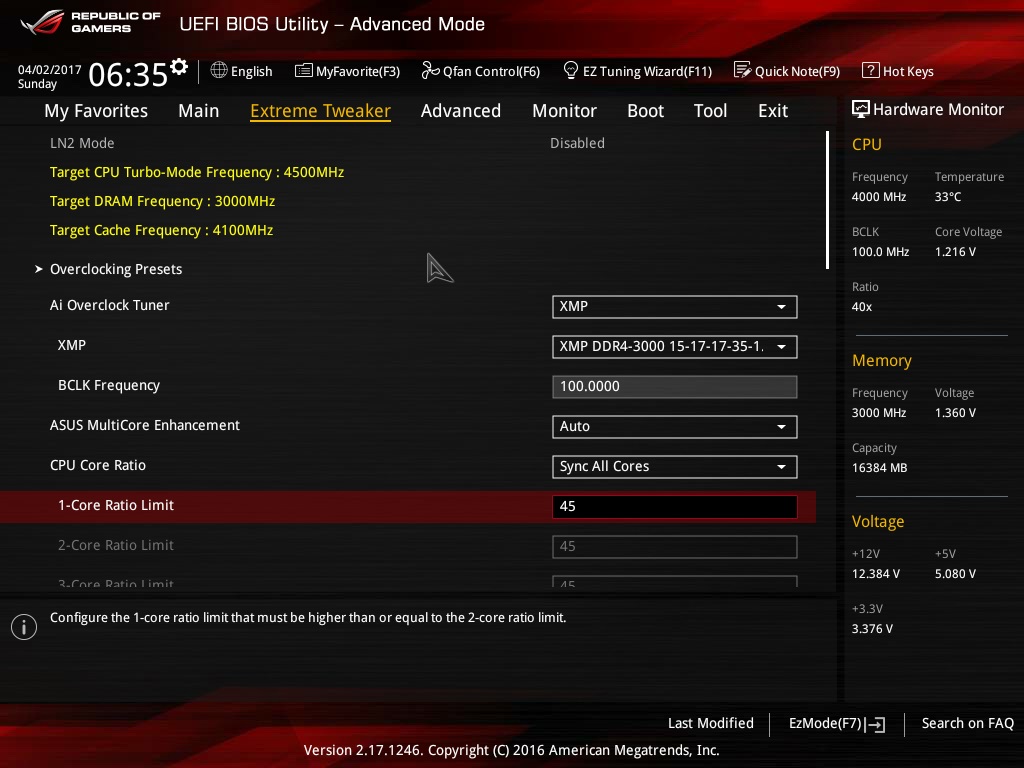Click the EzMode exit arrow icon
Viewport: 1024px width, 768px height.
pos(875,724)
